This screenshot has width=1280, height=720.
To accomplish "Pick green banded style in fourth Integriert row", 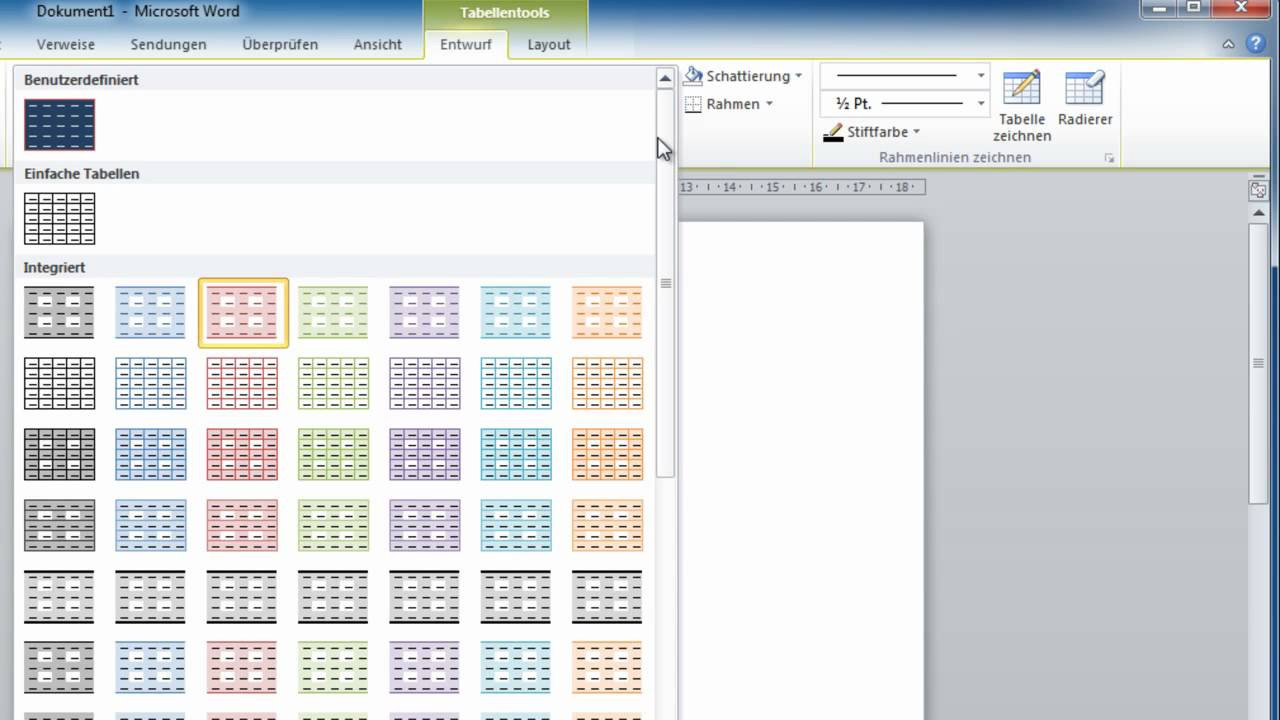I will click(x=333, y=526).
